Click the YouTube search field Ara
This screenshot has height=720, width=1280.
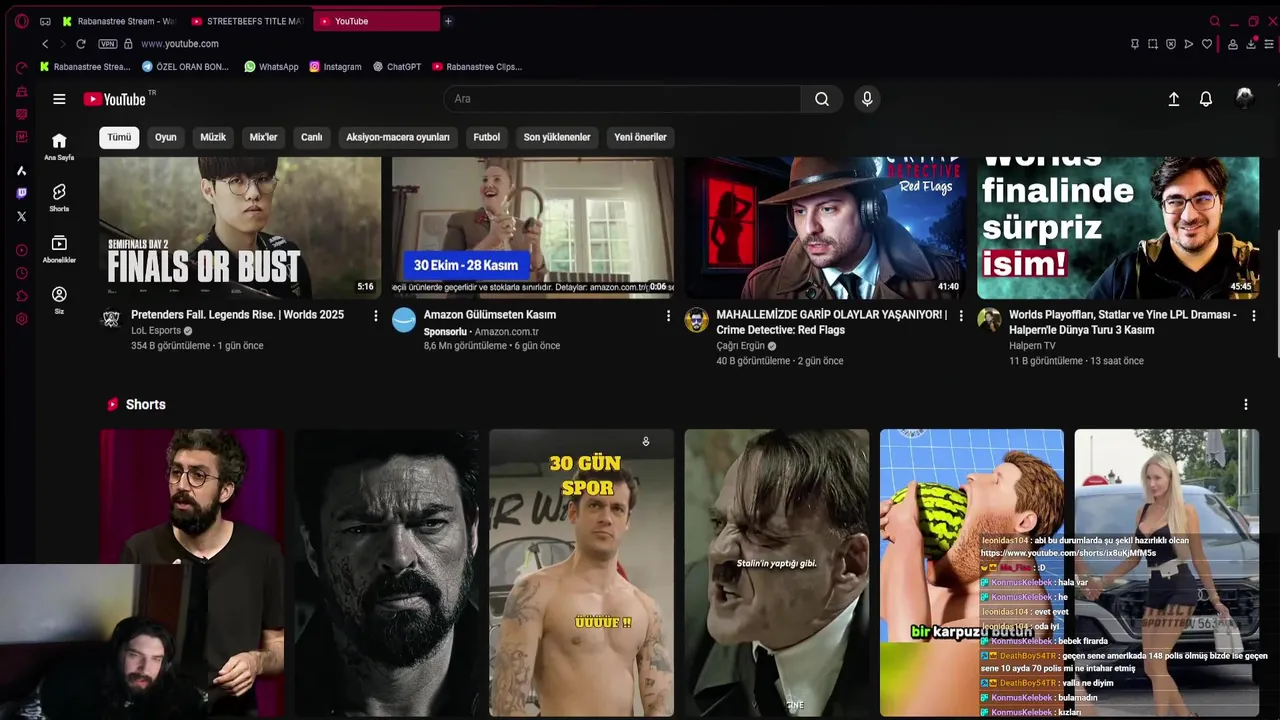pos(622,99)
